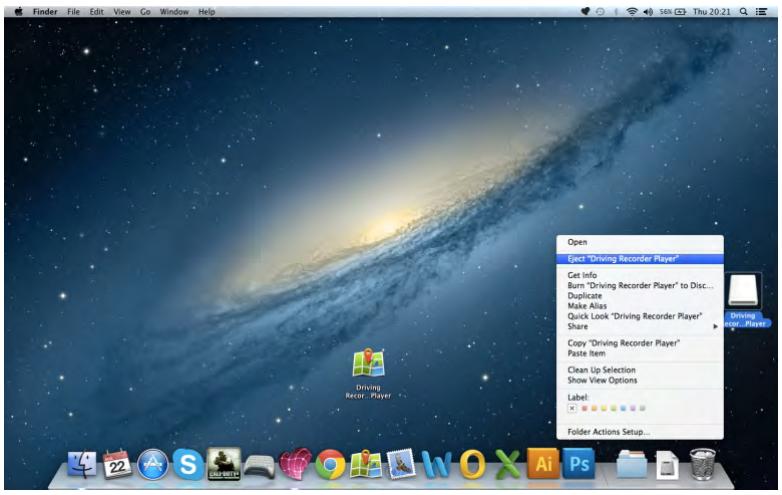Expand the Share submenu
The height and width of the screenshot is (495, 782).
640,327
